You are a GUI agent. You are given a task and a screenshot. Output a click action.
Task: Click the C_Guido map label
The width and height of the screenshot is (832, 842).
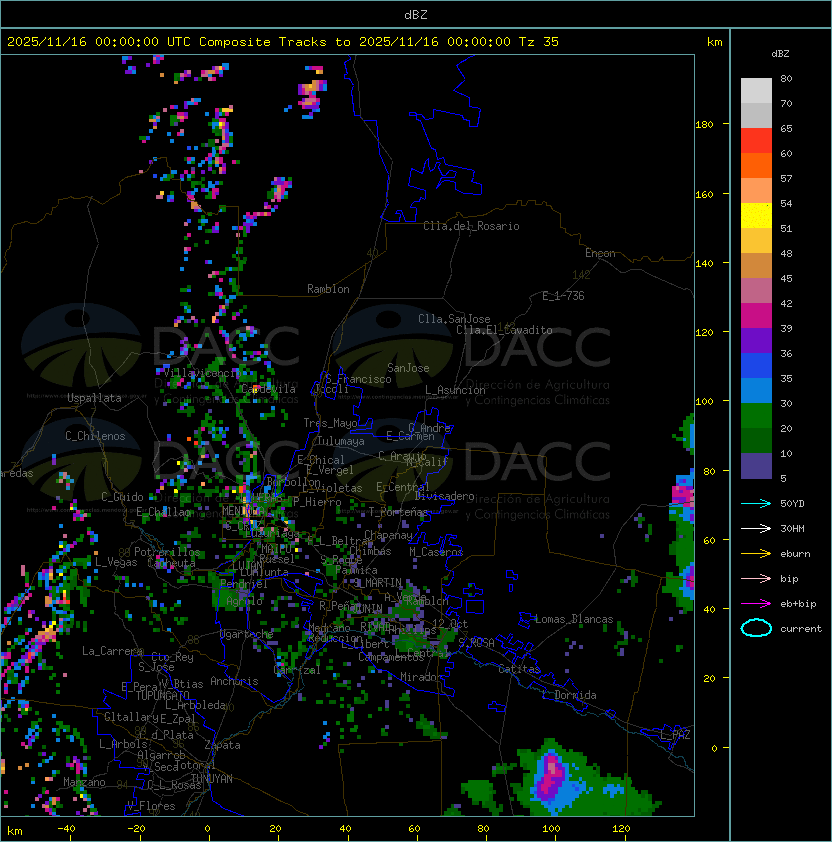(x=122, y=497)
